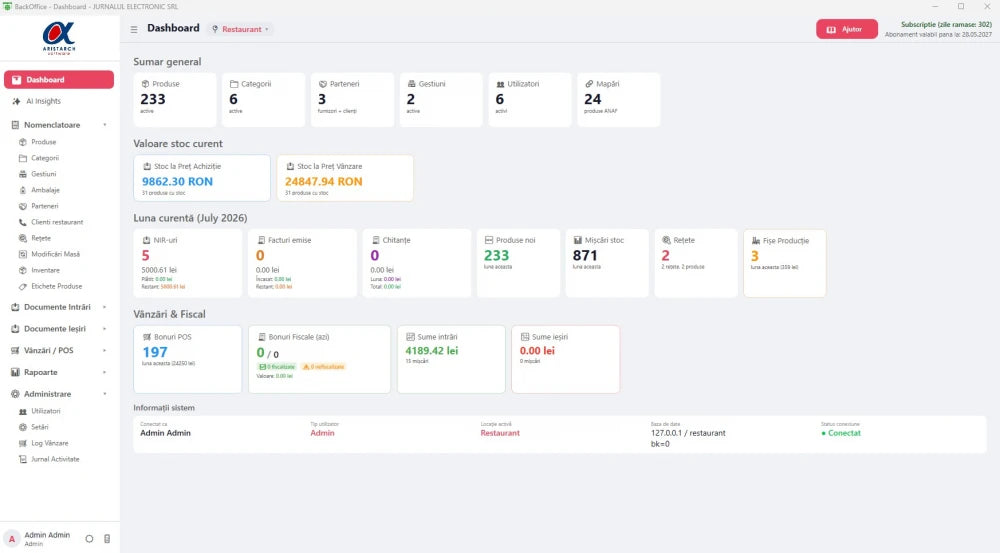Click the Administrare gear icon

pyautogui.click(x=15, y=394)
